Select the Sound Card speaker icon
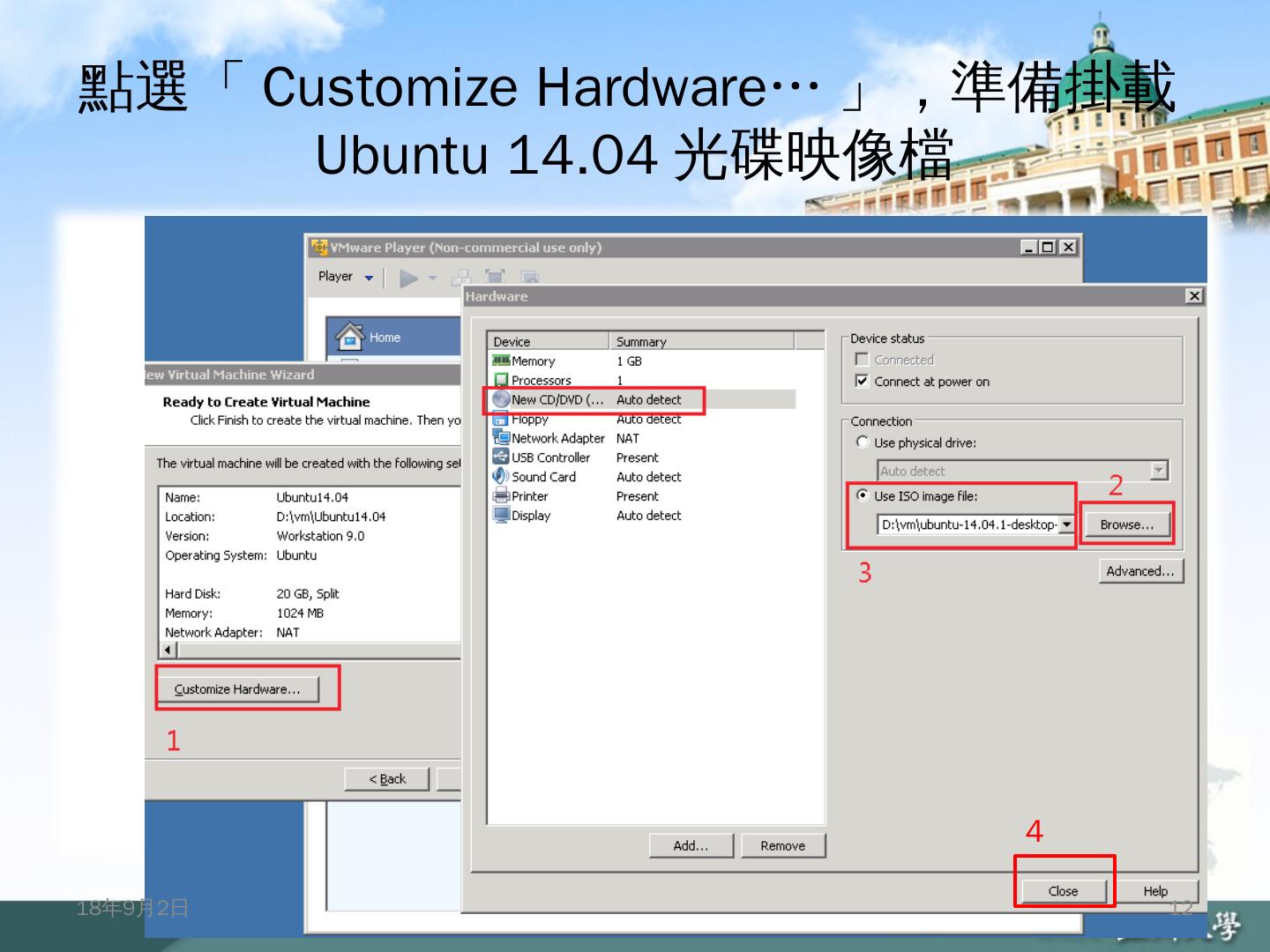This screenshot has height=952, width=1270. pos(501,476)
